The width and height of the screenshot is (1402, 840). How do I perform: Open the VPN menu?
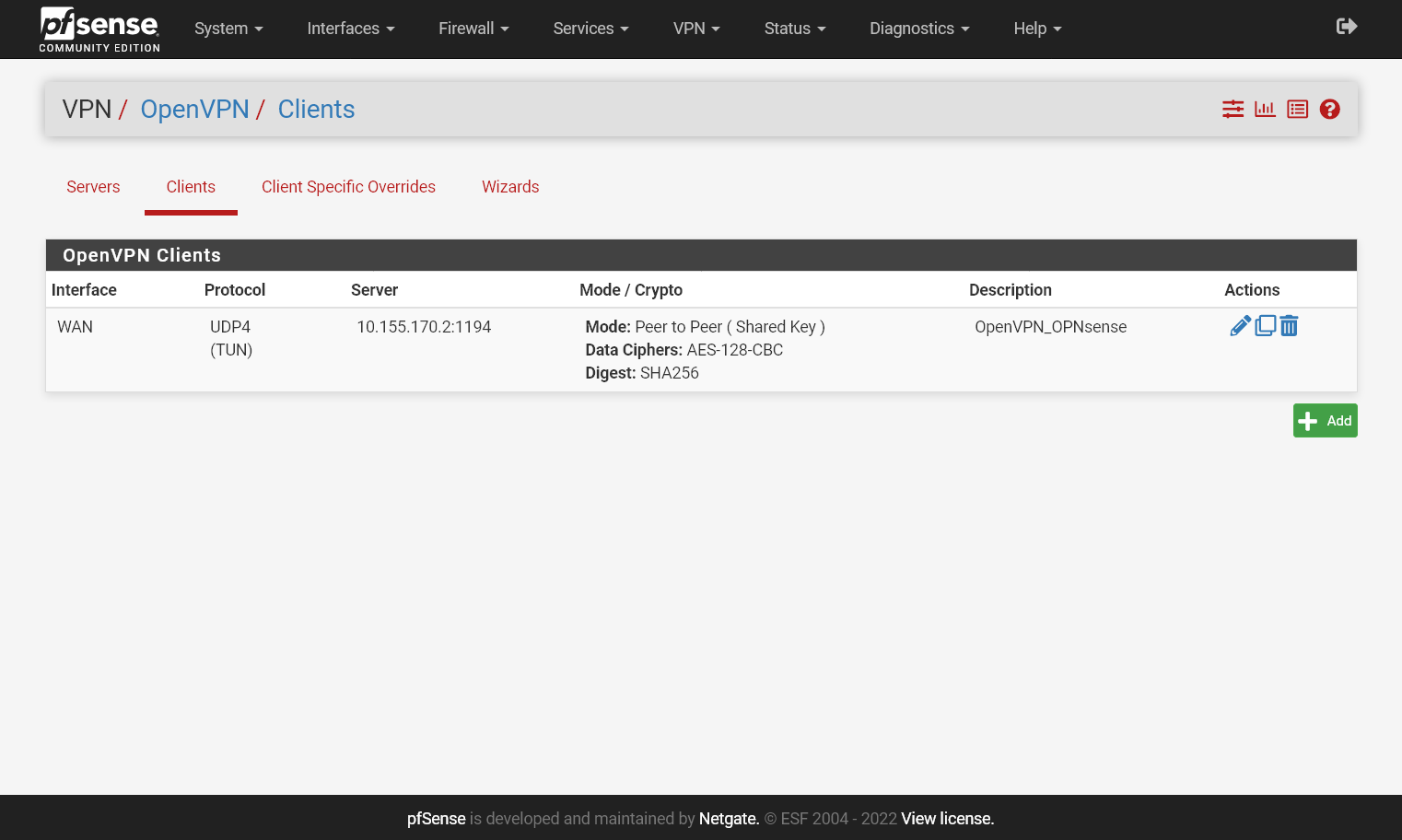pos(696,29)
